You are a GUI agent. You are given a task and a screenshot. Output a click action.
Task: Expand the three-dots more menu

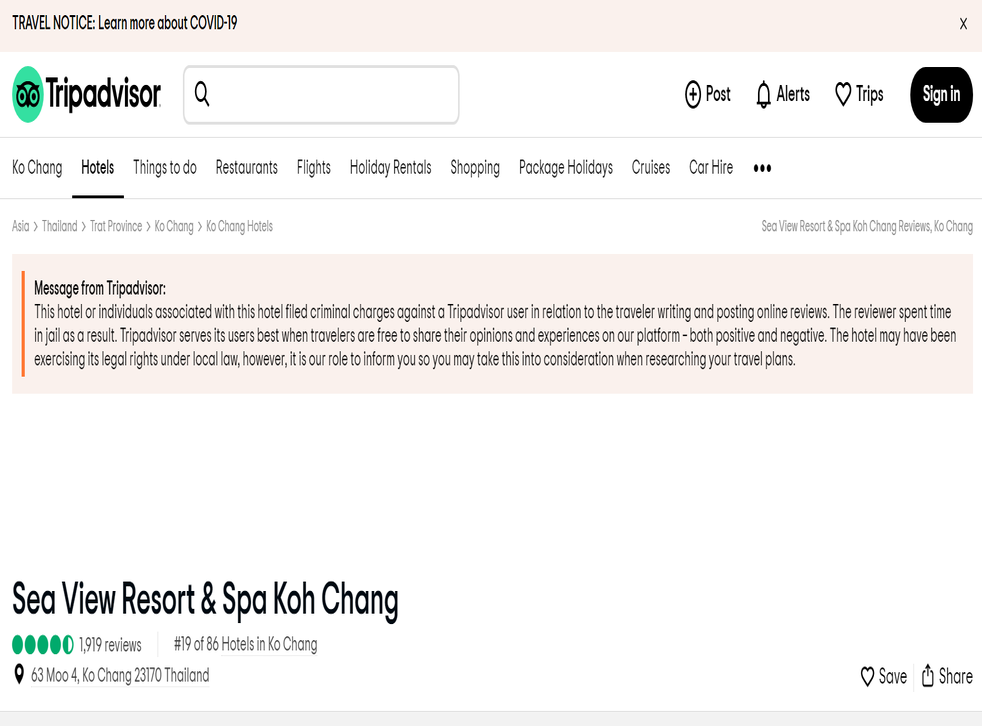click(762, 168)
